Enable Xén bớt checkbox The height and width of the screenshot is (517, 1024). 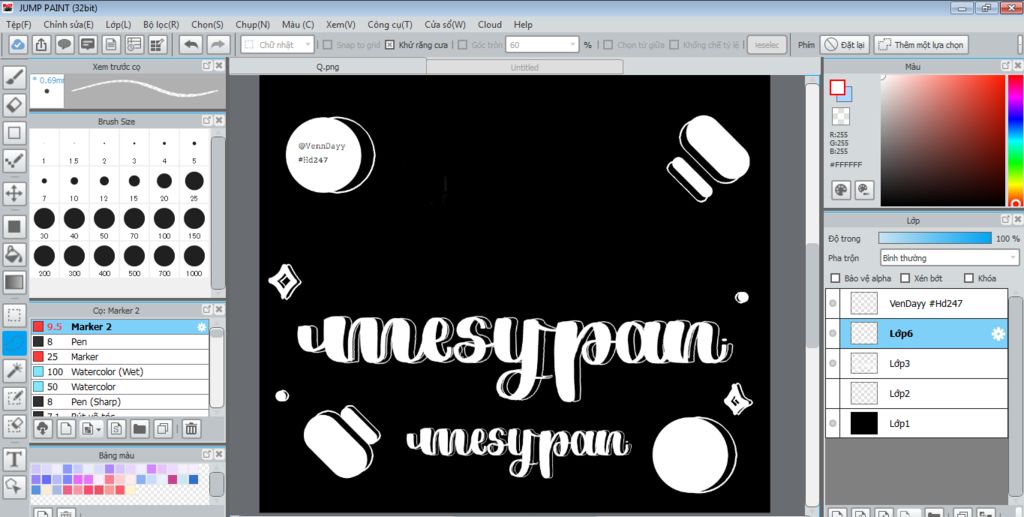coord(905,278)
